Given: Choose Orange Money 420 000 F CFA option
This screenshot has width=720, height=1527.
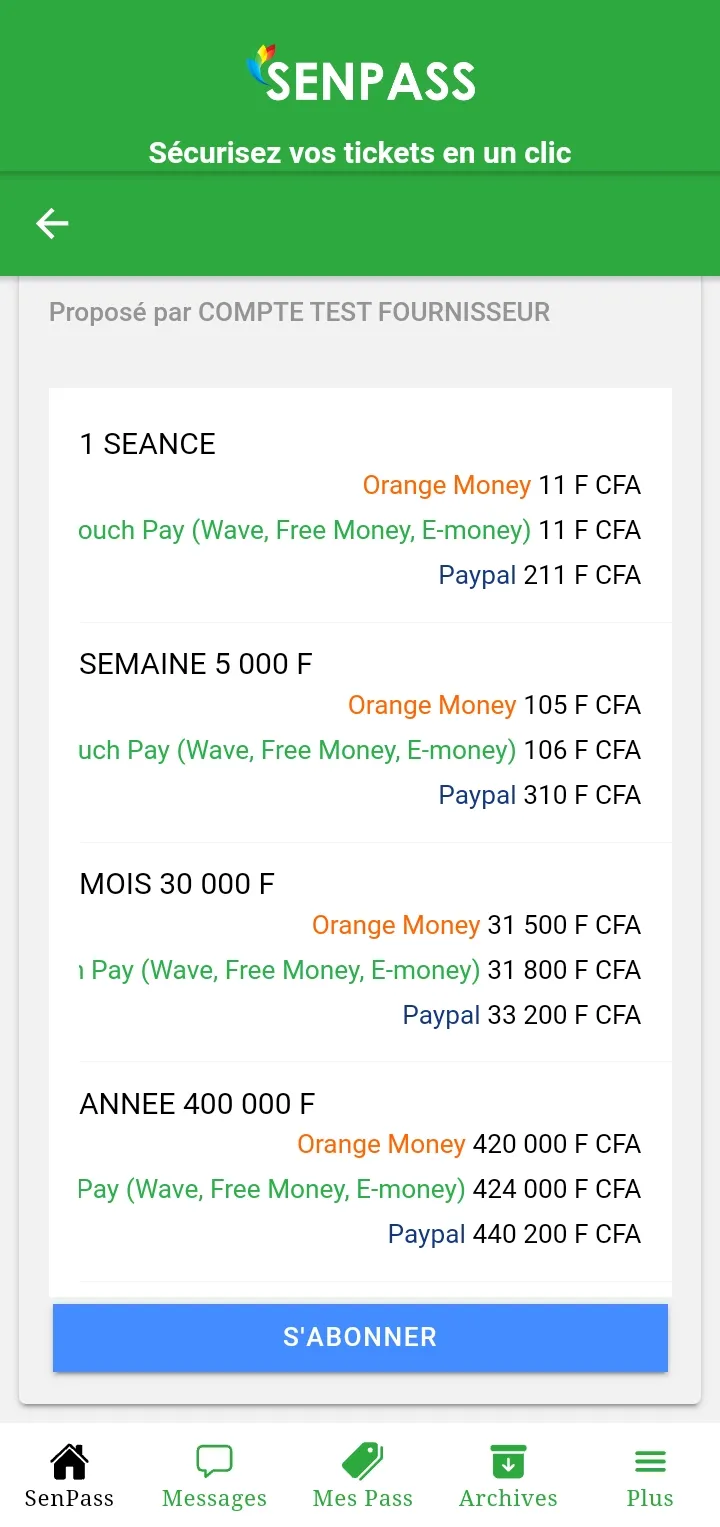Looking at the screenshot, I should pos(469,1144).
